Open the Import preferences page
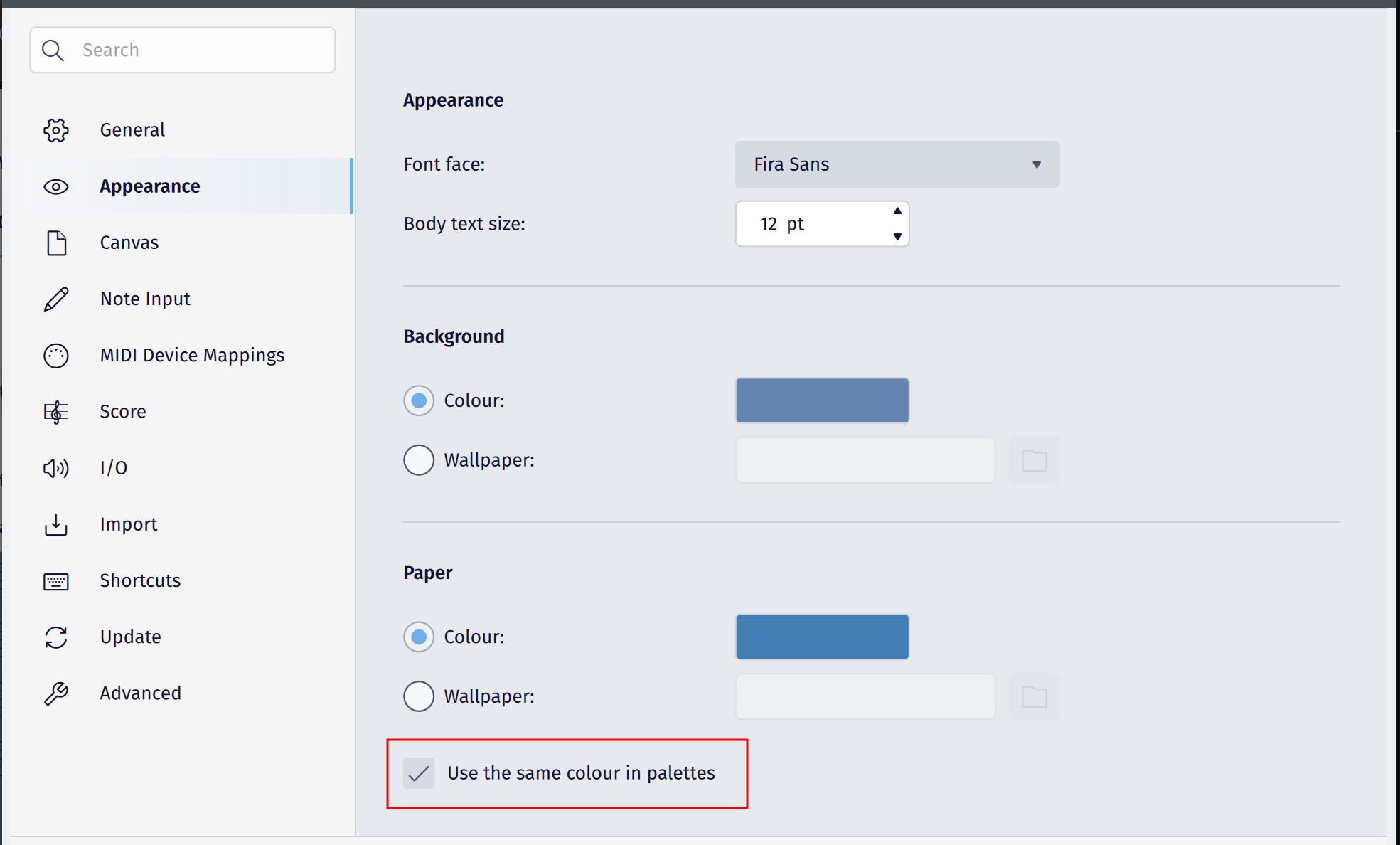 pos(129,524)
